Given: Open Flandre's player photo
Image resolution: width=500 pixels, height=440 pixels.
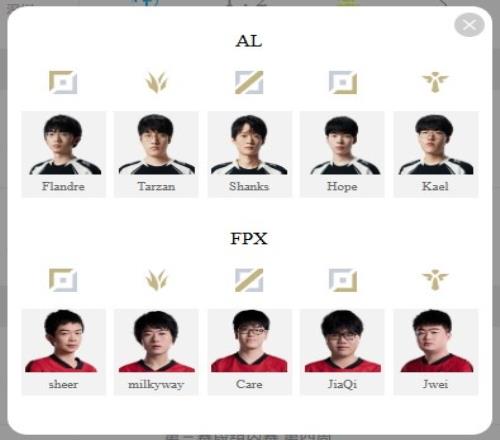Looking at the screenshot, I should click(63, 144).
